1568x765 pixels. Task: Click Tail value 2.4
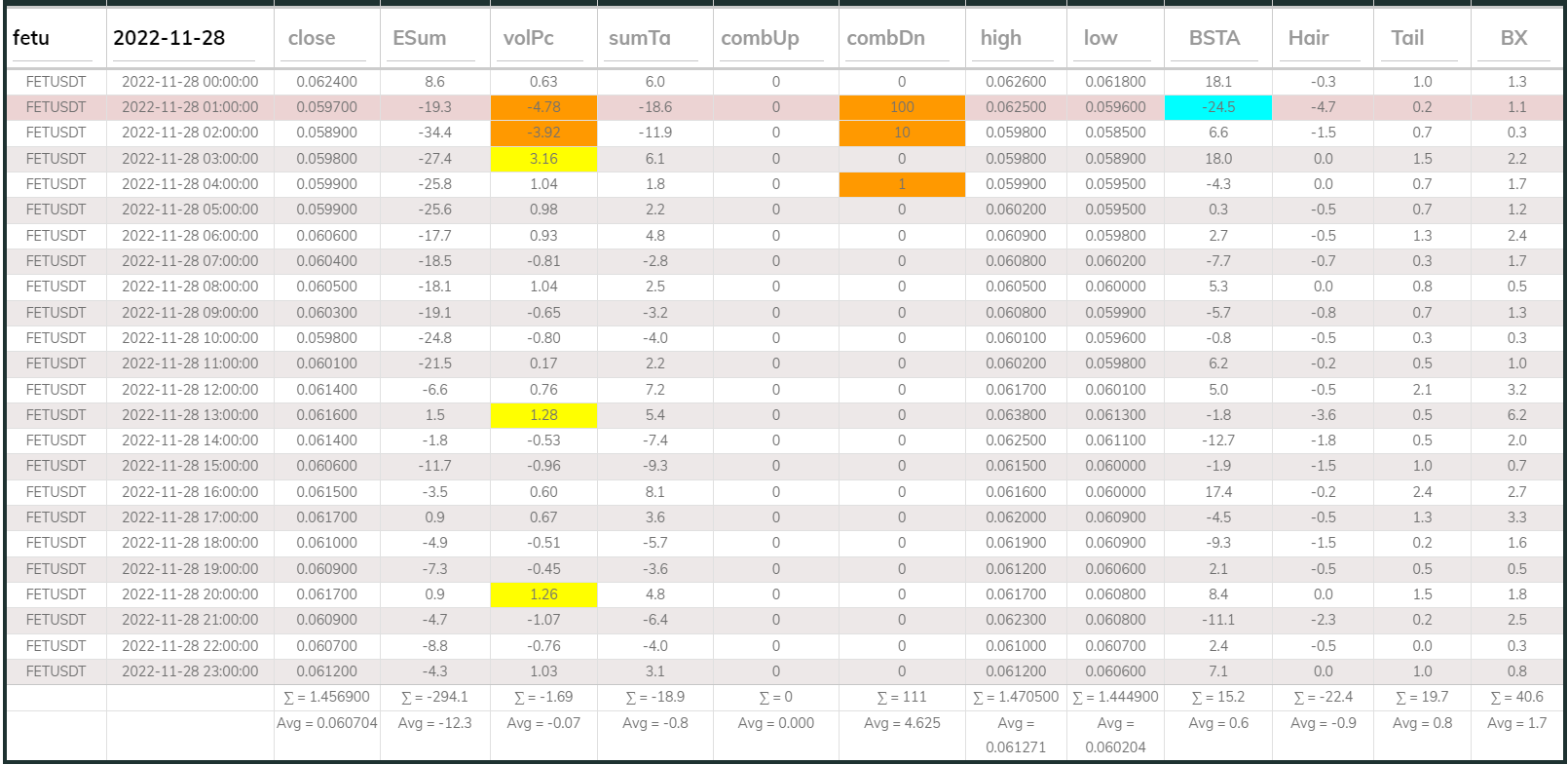[x=1422, y=492]
